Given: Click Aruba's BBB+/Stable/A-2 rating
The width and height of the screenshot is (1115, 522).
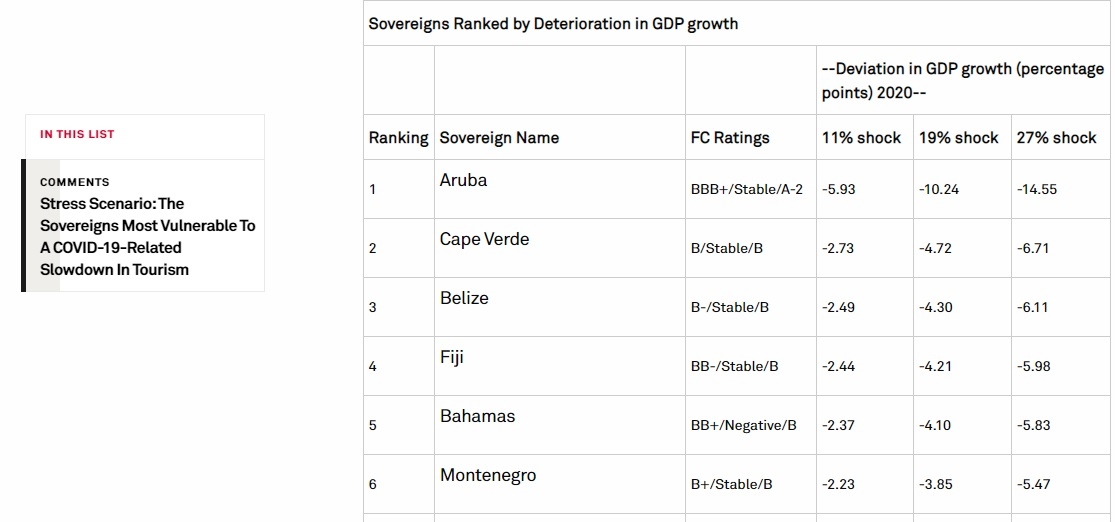Looking at the screenshot, I should coord(746,189).
